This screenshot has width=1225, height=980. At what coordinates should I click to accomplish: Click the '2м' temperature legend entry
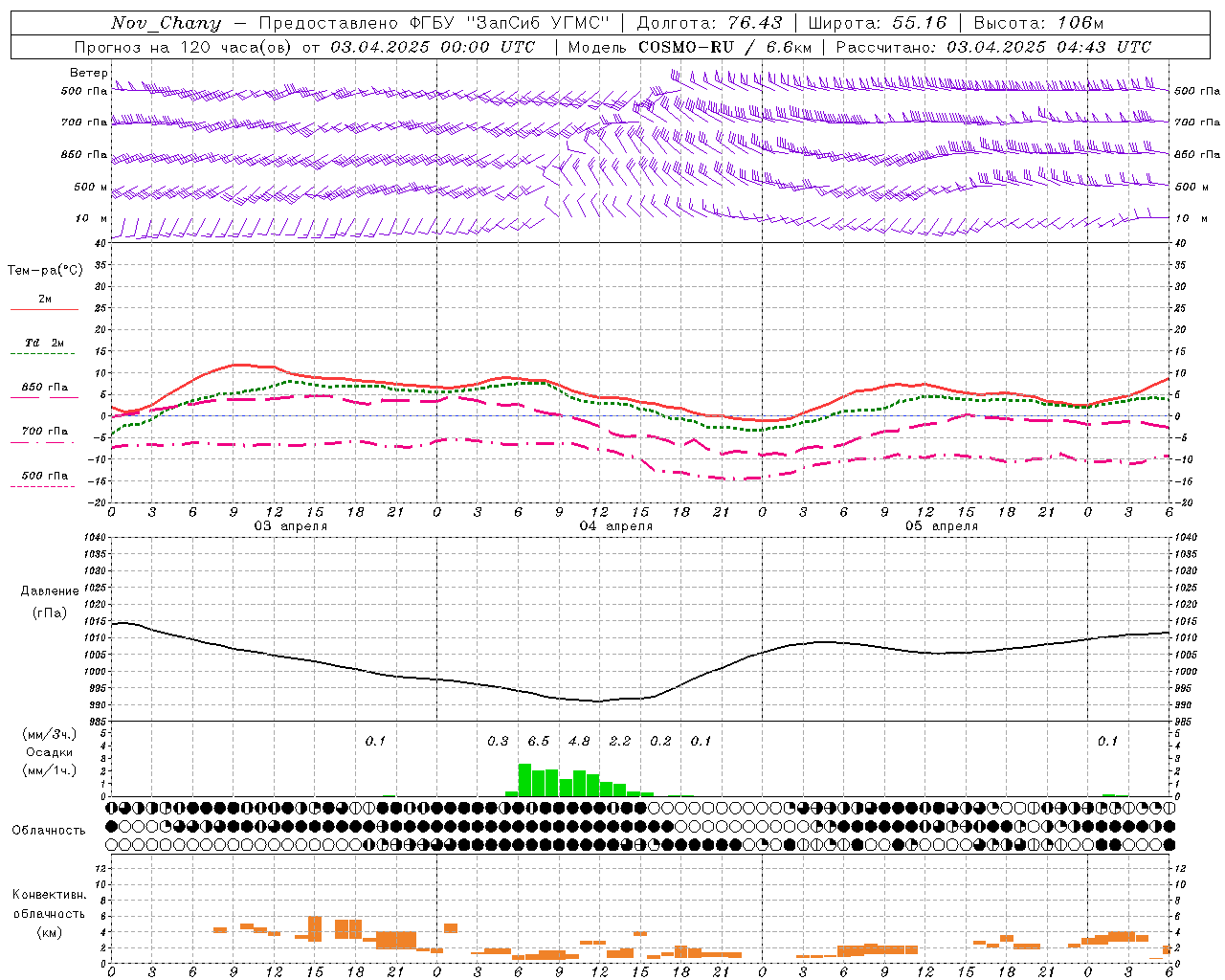pyautogui.click(x=45, y=299)
